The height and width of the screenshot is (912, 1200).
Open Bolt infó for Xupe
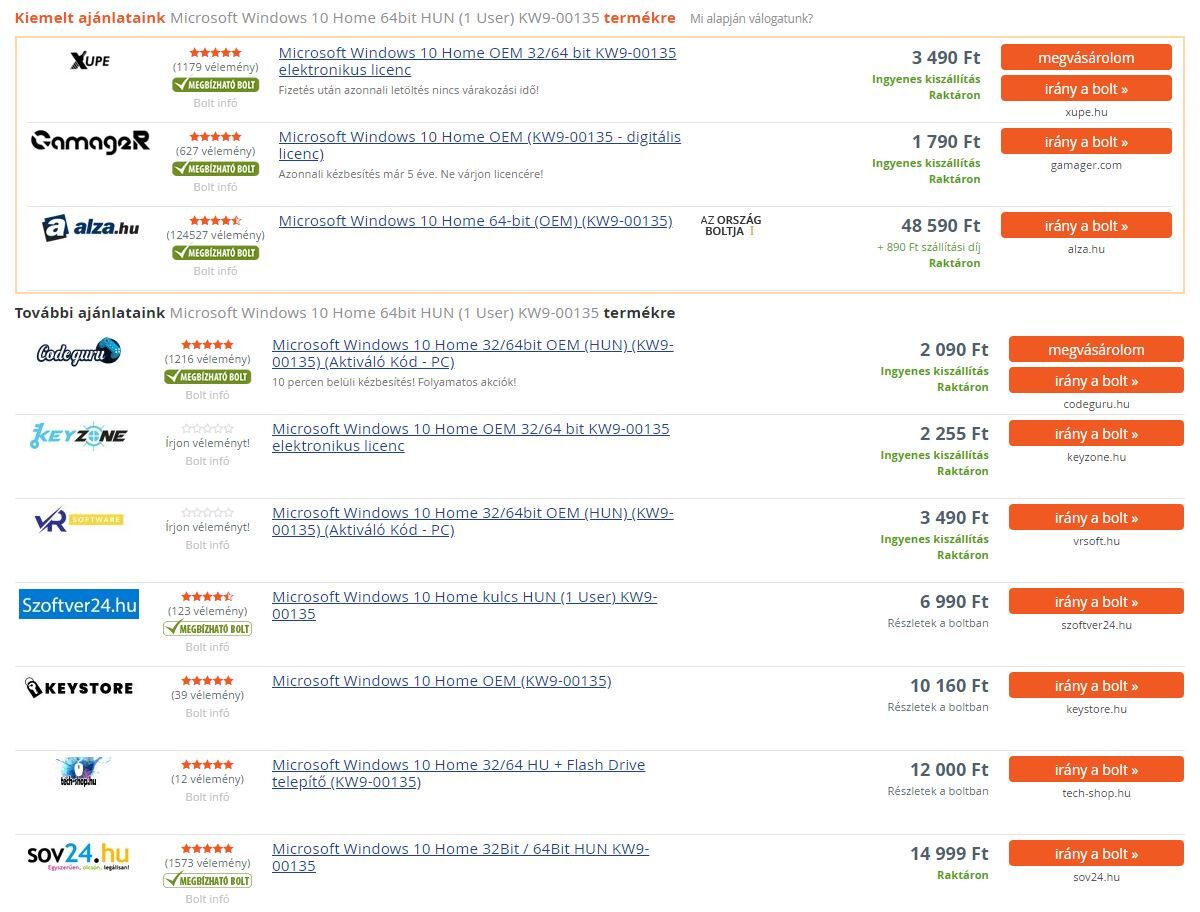coord(215,103)
